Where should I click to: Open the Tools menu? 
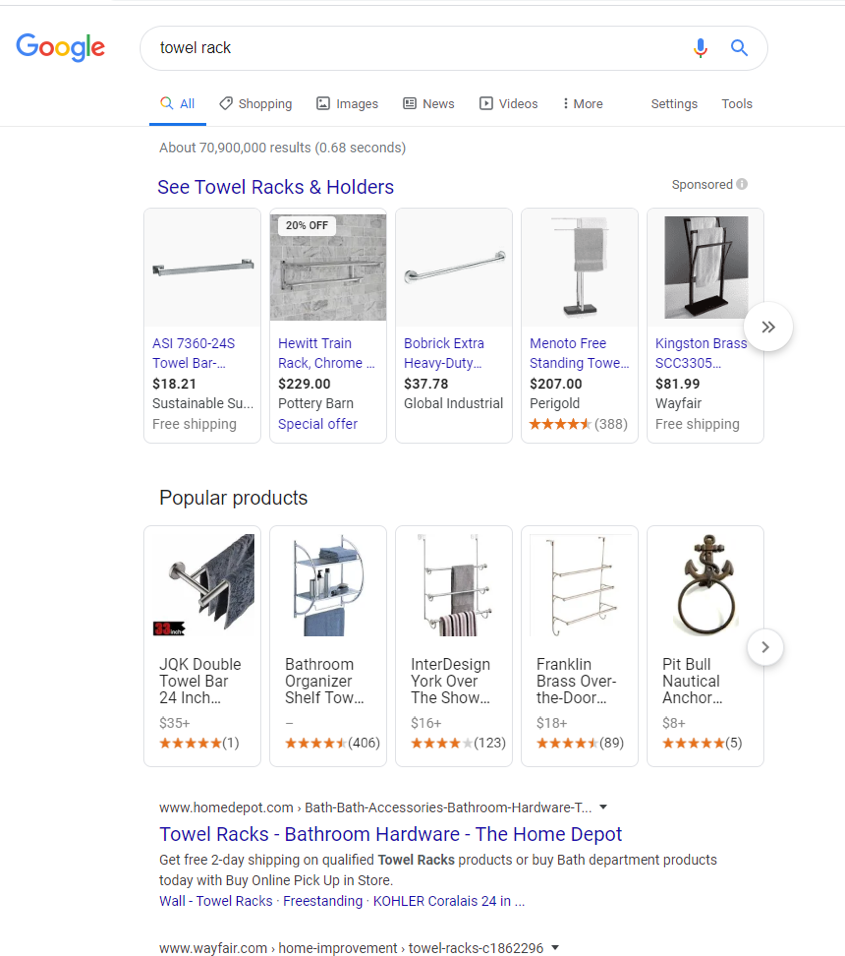[737, 104]
